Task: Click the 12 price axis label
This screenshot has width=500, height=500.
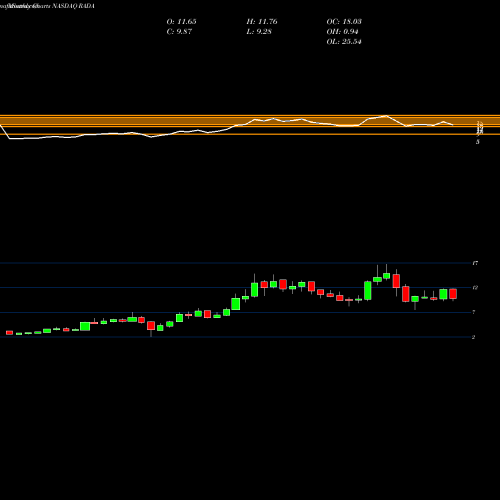Action: pyautogui.click(x=475, y=287)
